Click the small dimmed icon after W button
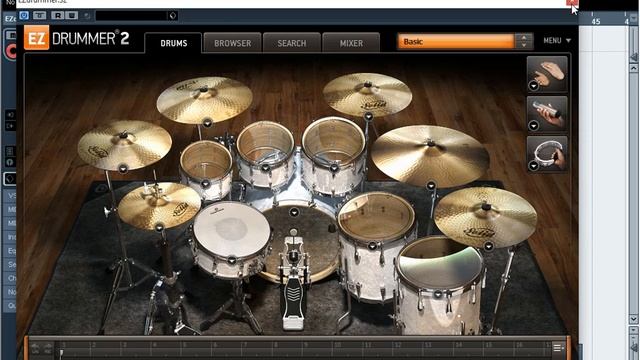Image resolution: width=640 pixels, height=360 pixels. pos(87,16)
